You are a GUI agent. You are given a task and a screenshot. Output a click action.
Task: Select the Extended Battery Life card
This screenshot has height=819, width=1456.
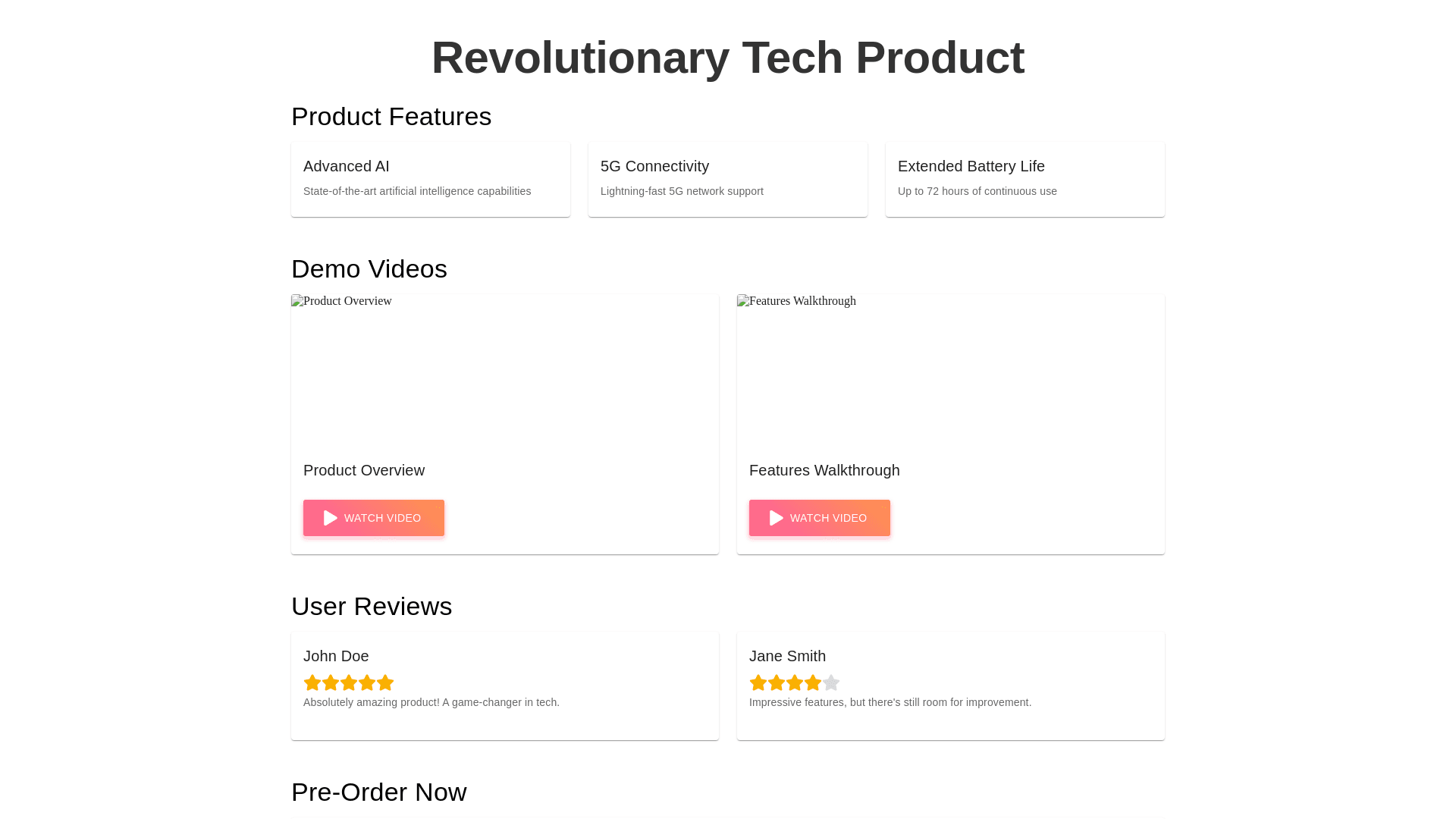coord(1025,179)
